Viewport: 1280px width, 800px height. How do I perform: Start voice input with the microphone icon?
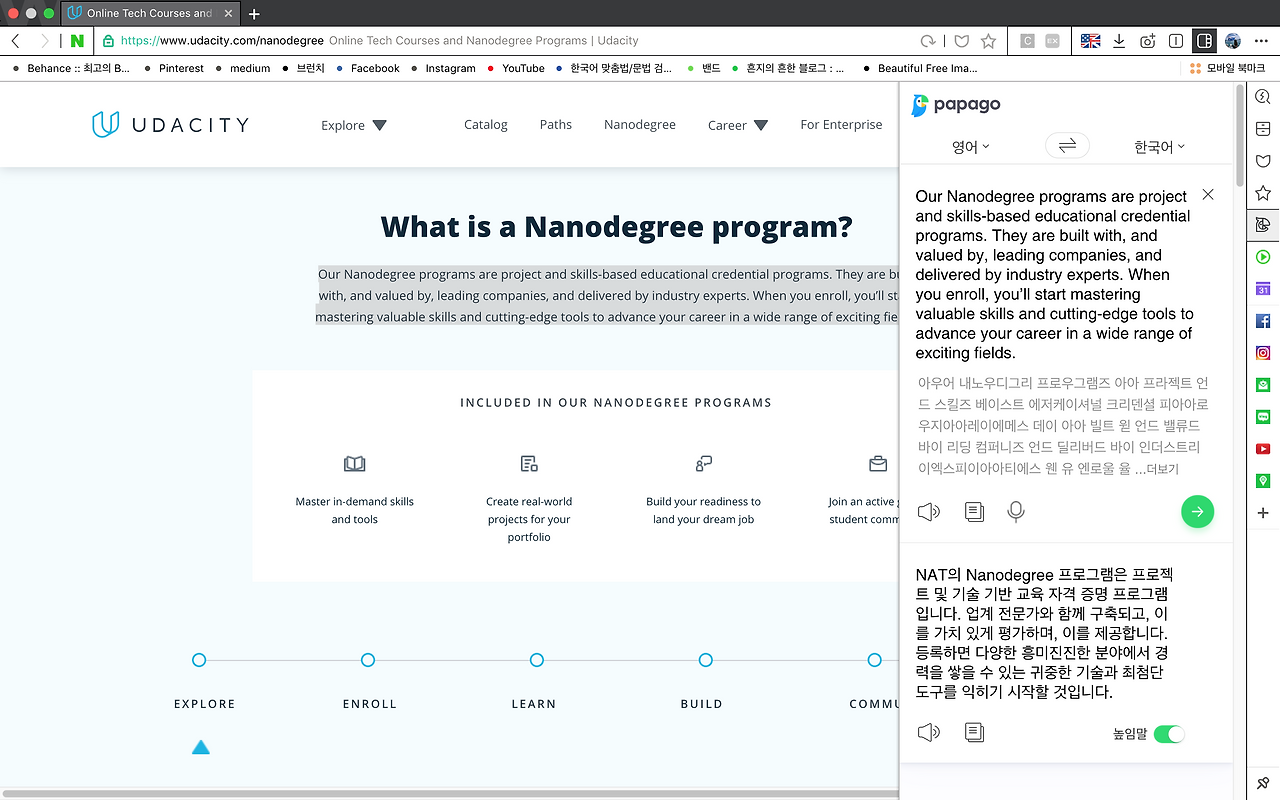coord(1016,512)
